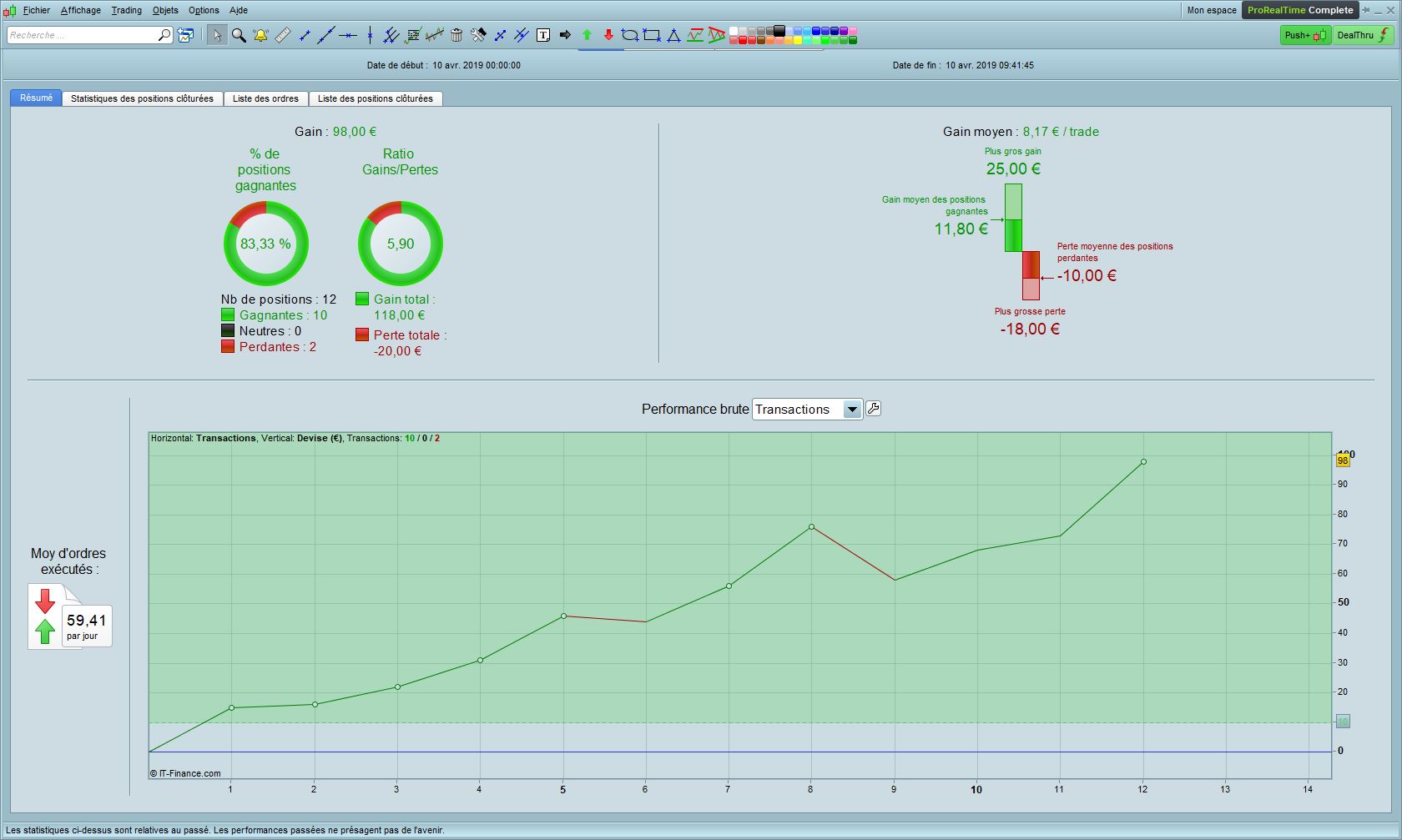Select the long trend line tool
This screenshot has width=1402, height=840.
[x=326, y=35]
